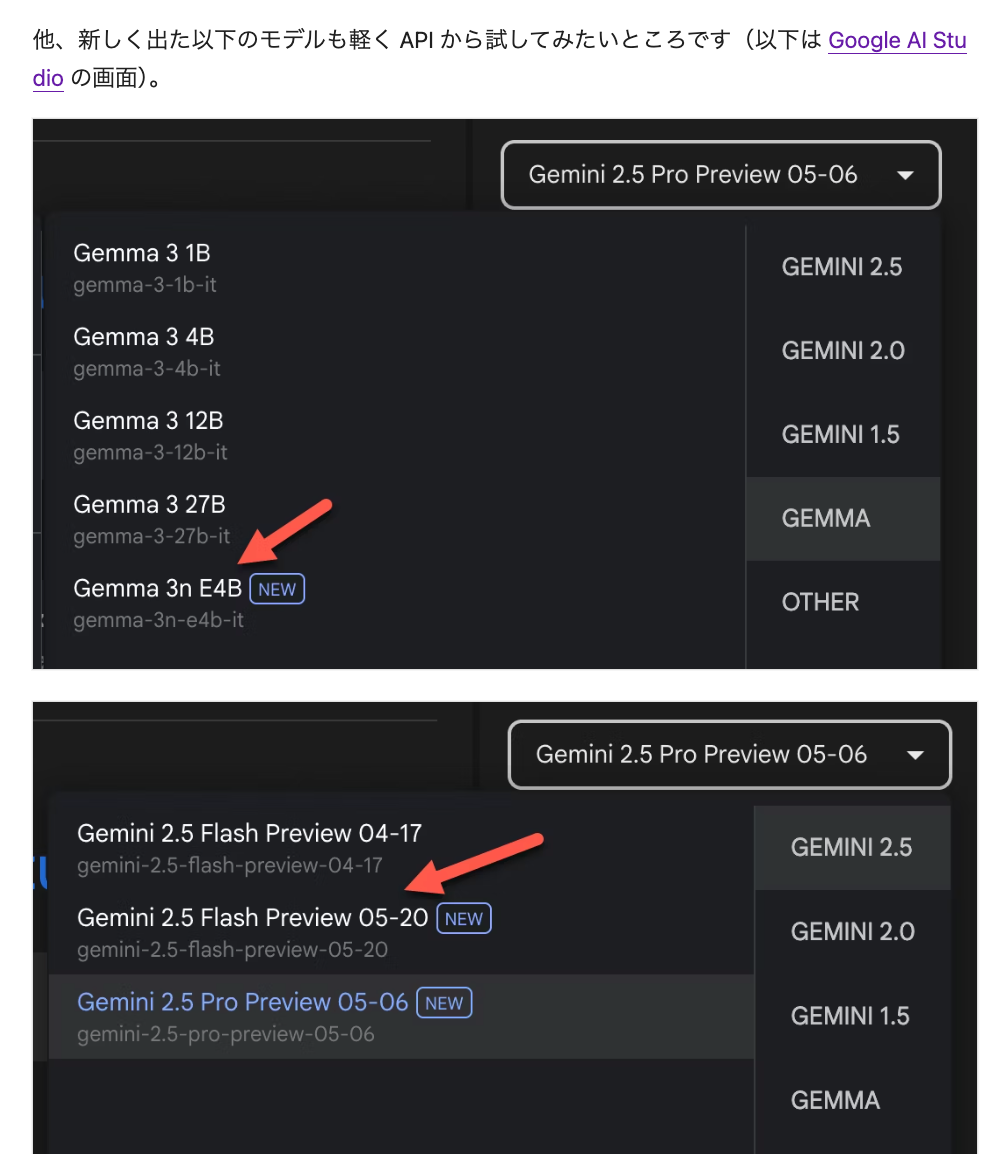Open the Google AI Studio link
1000x1154 pixels.
point(897,41)
